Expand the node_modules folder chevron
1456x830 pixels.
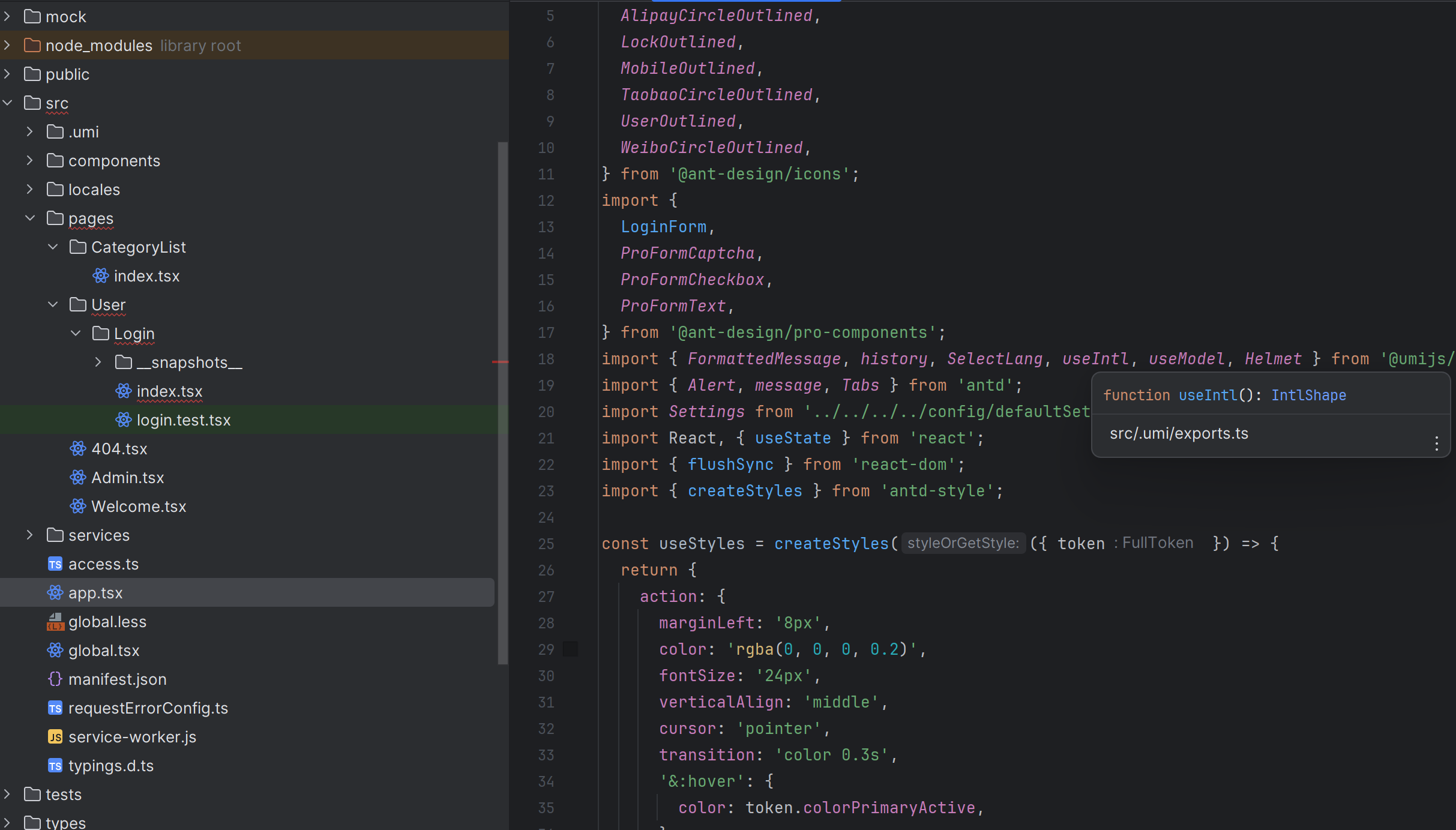coord(7,46)
